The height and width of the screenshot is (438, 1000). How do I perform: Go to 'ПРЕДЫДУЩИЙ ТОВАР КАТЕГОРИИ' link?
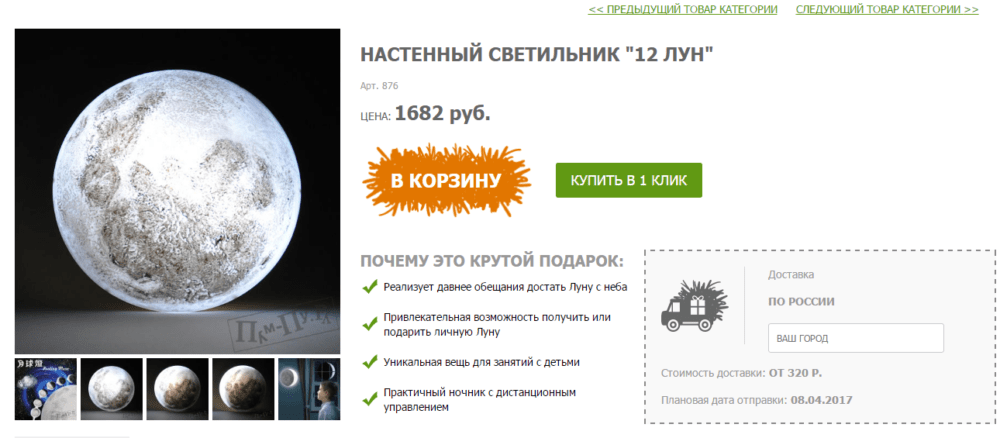(682, 10)
